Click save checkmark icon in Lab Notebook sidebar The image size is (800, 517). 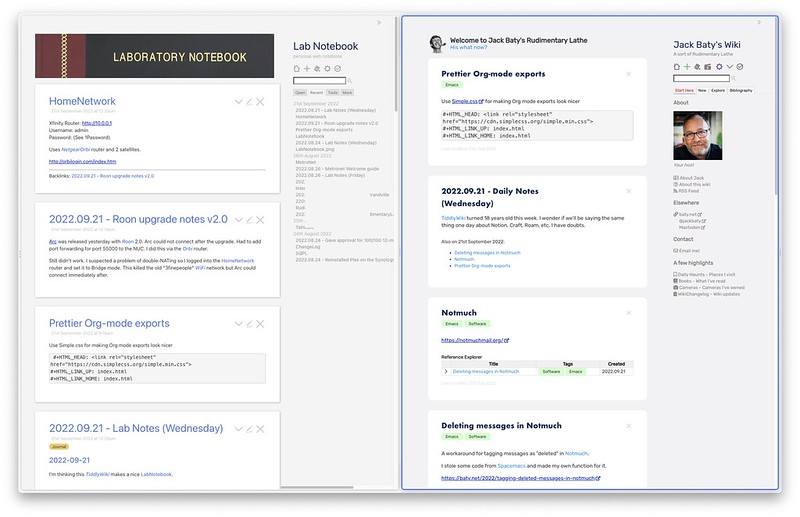pos(338,68)
